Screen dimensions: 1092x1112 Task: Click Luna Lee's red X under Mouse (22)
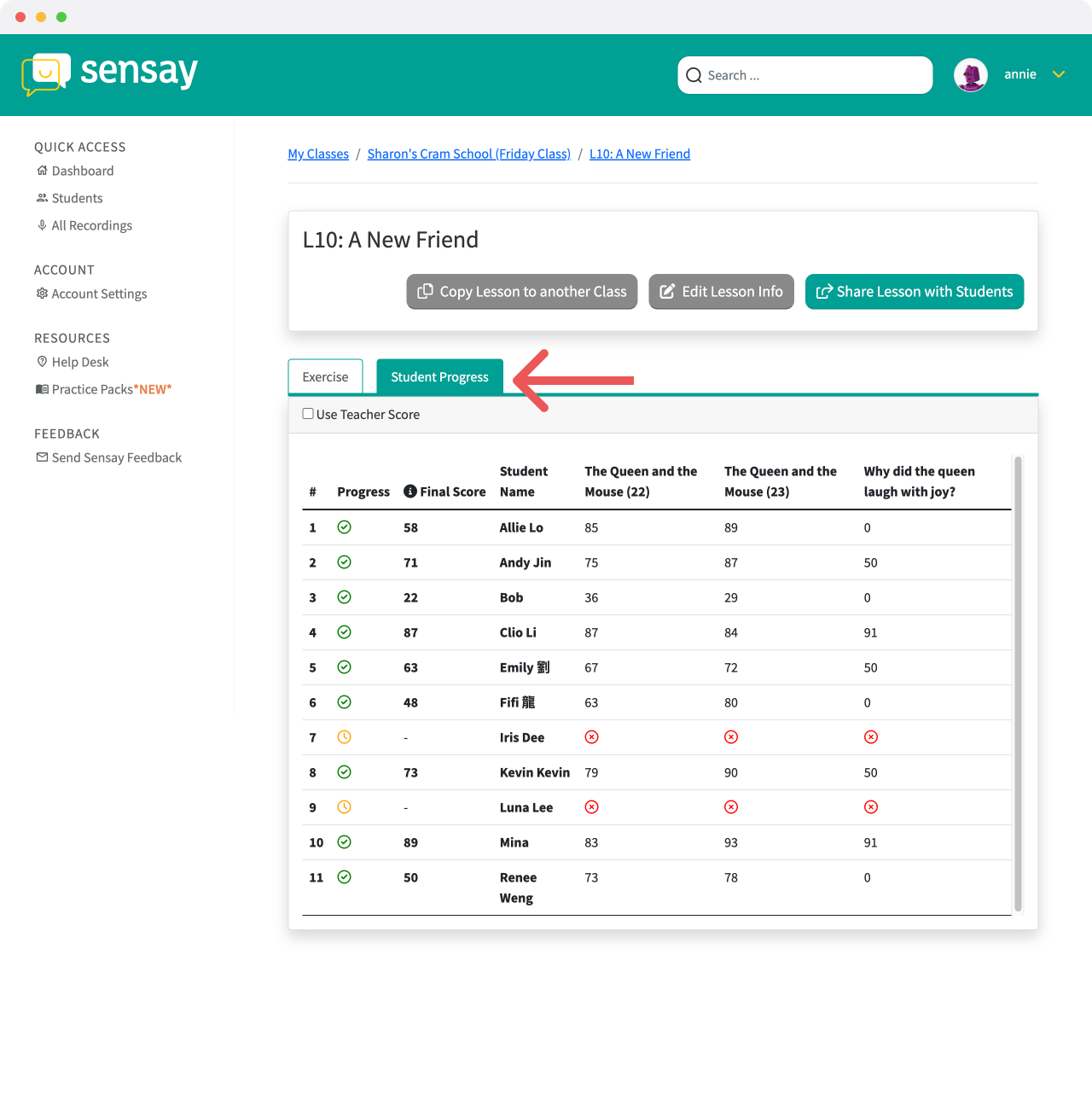click(x=592, y=807)
